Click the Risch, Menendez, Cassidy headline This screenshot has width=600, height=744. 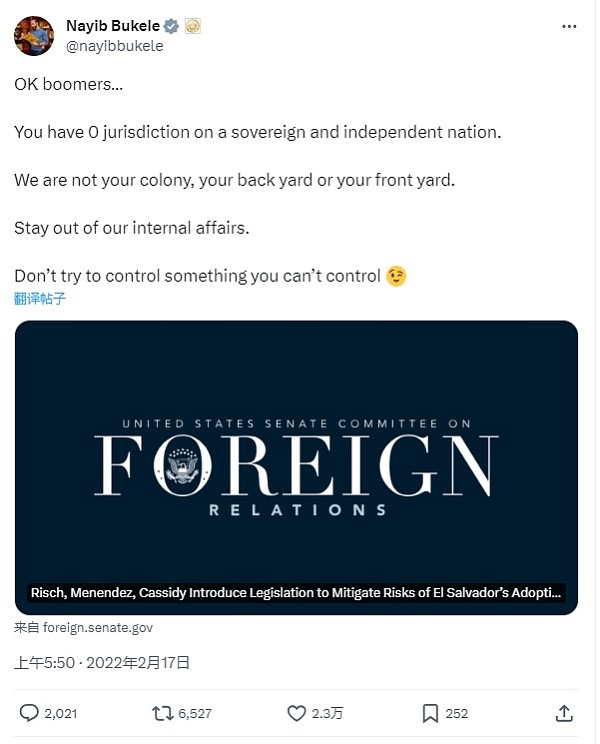pos(296,592)
